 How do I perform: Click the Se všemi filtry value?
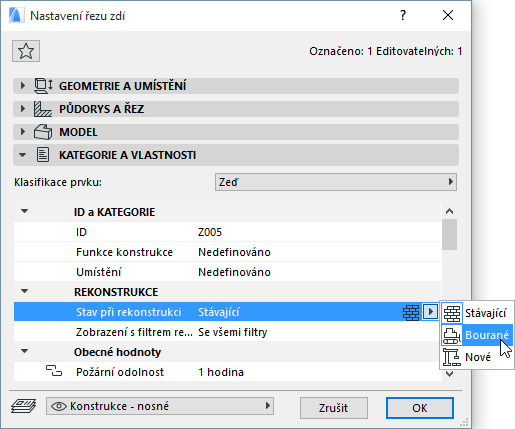(233, 332)
